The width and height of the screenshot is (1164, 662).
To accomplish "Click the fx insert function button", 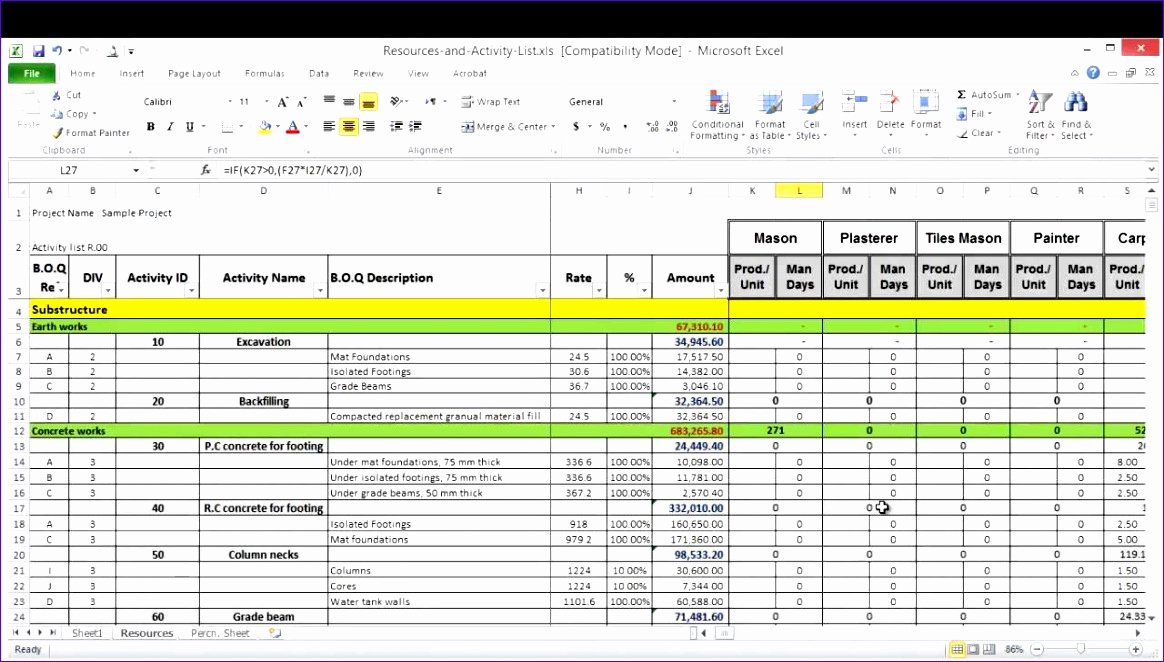I will coord(206,170).
